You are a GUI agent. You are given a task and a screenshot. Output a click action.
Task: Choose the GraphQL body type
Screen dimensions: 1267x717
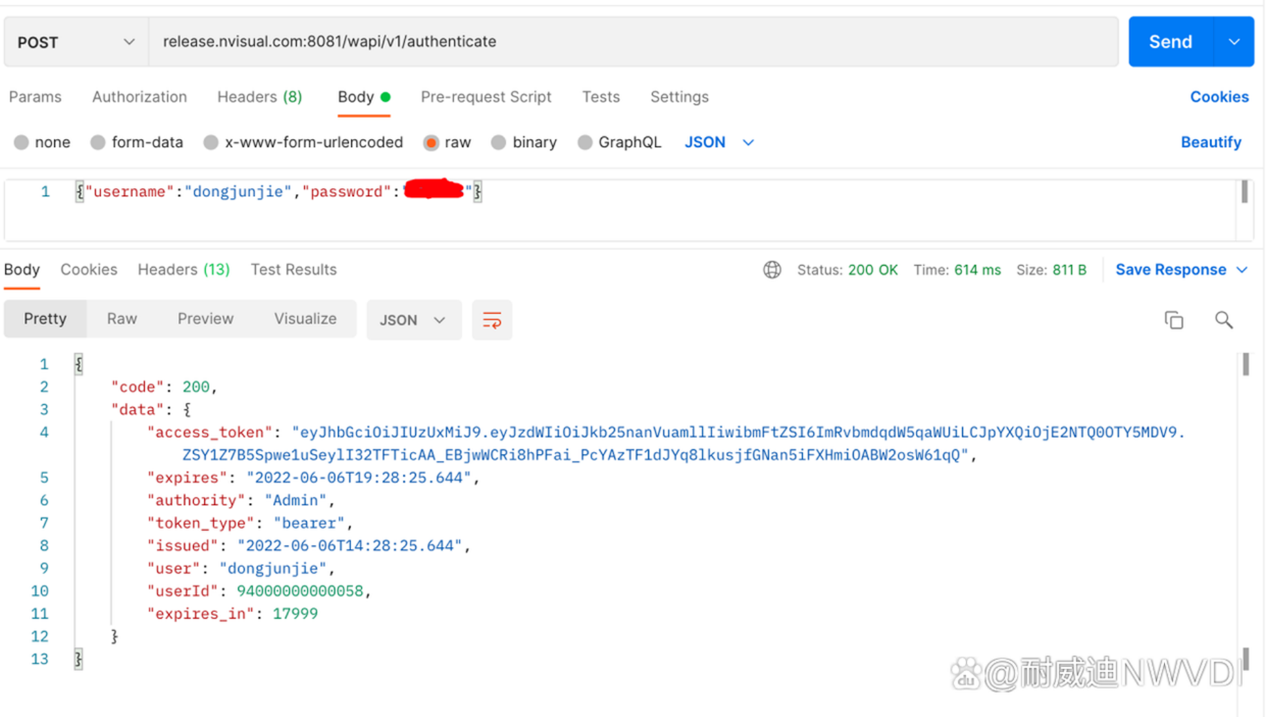tap(585, 143)
